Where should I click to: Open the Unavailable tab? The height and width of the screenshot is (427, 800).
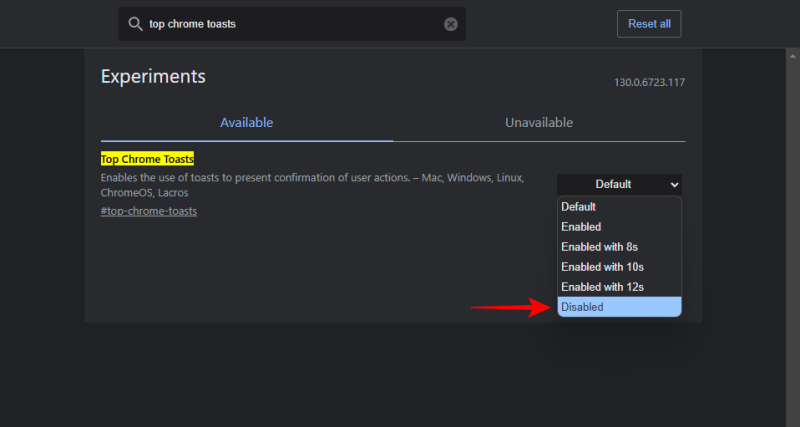coord(539,123)
